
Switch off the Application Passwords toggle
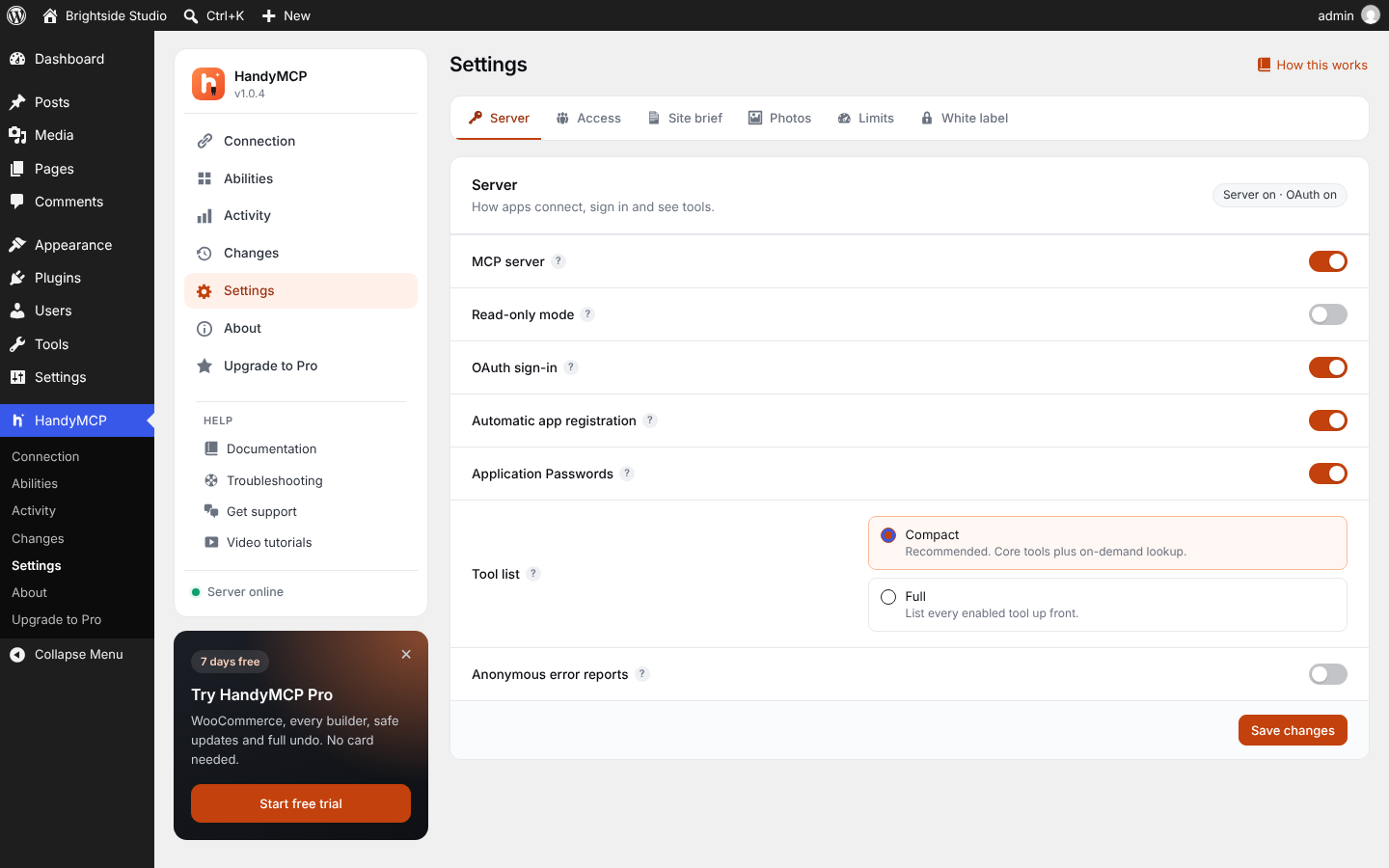tap(1328, 474)
